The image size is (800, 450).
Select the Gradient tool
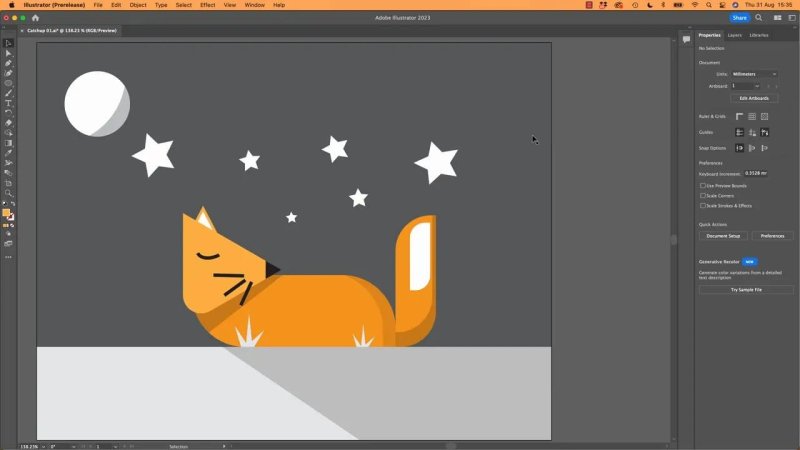coord(8,143)
